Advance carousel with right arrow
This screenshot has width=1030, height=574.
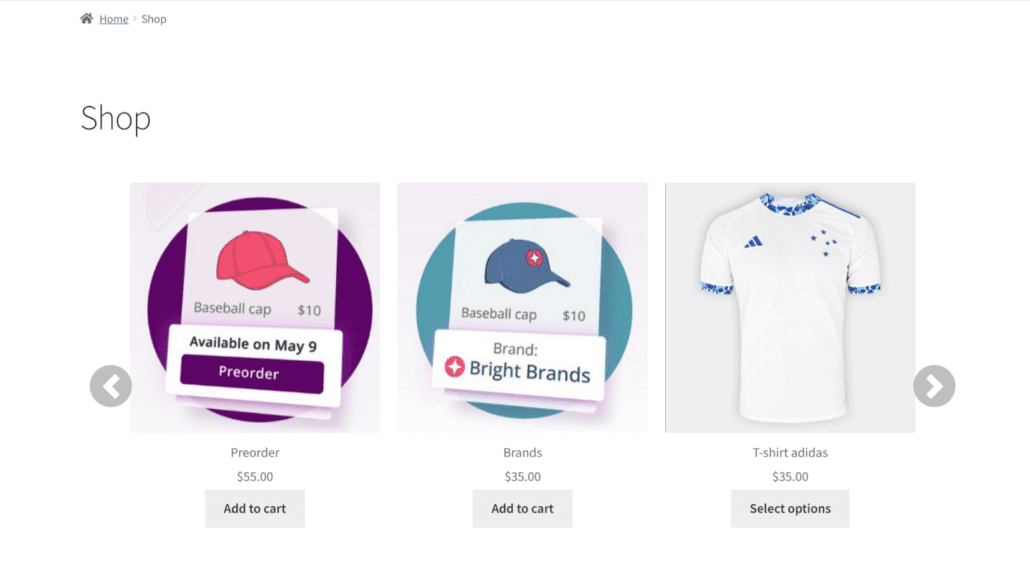point(934,386)
